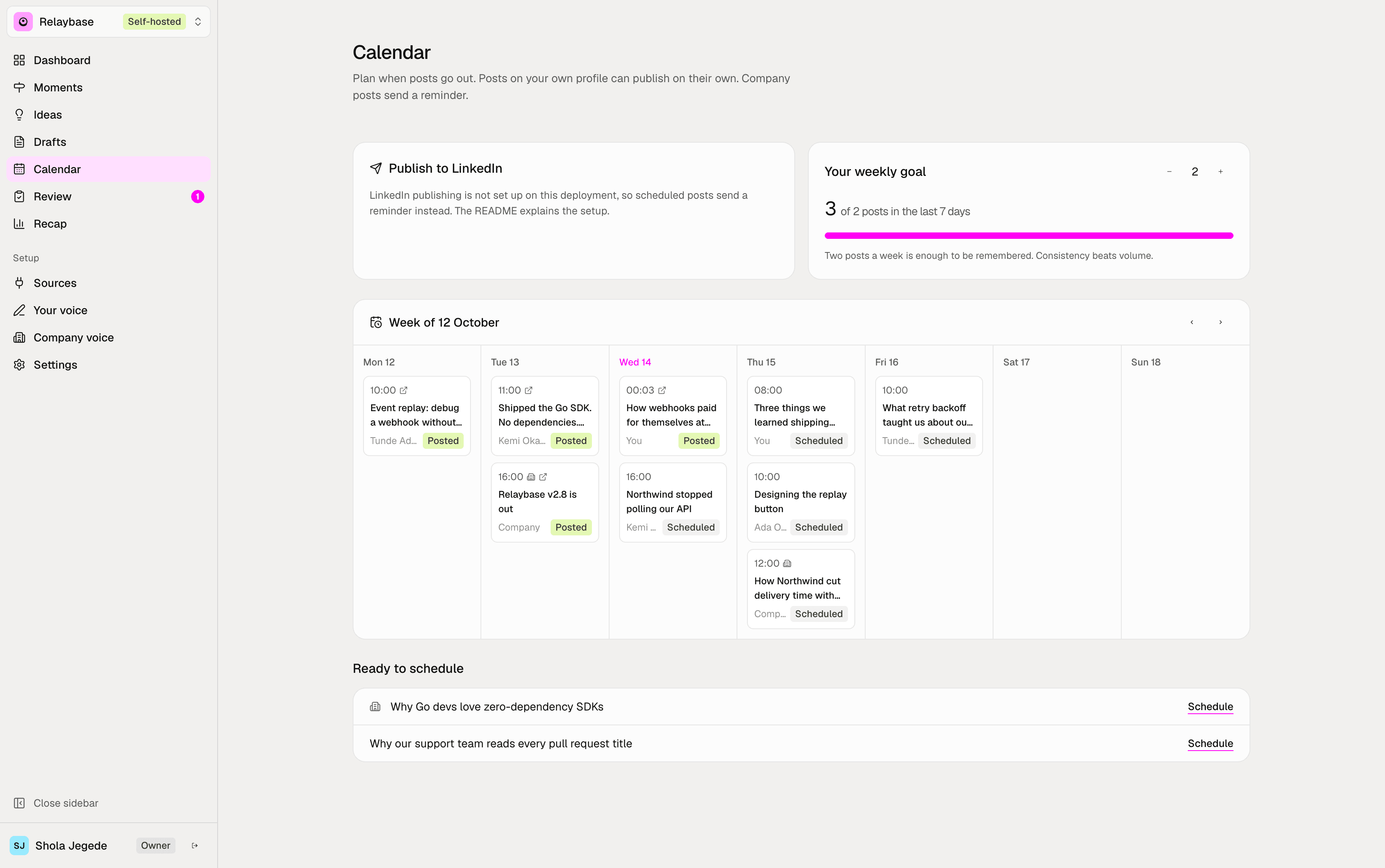Open the Relaybase workspace switcher chevrons
The height and width of the screenshot is (868, 1385).
coord(198,22)
